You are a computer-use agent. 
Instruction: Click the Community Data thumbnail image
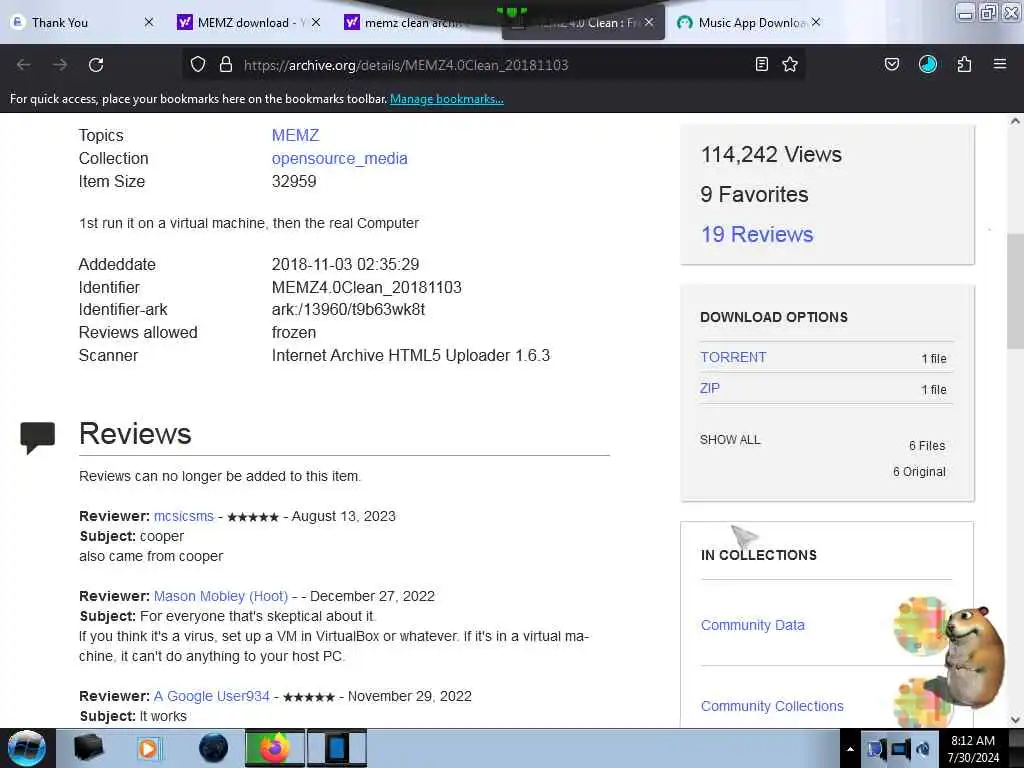pyautogui.click(x=920, y=626)
